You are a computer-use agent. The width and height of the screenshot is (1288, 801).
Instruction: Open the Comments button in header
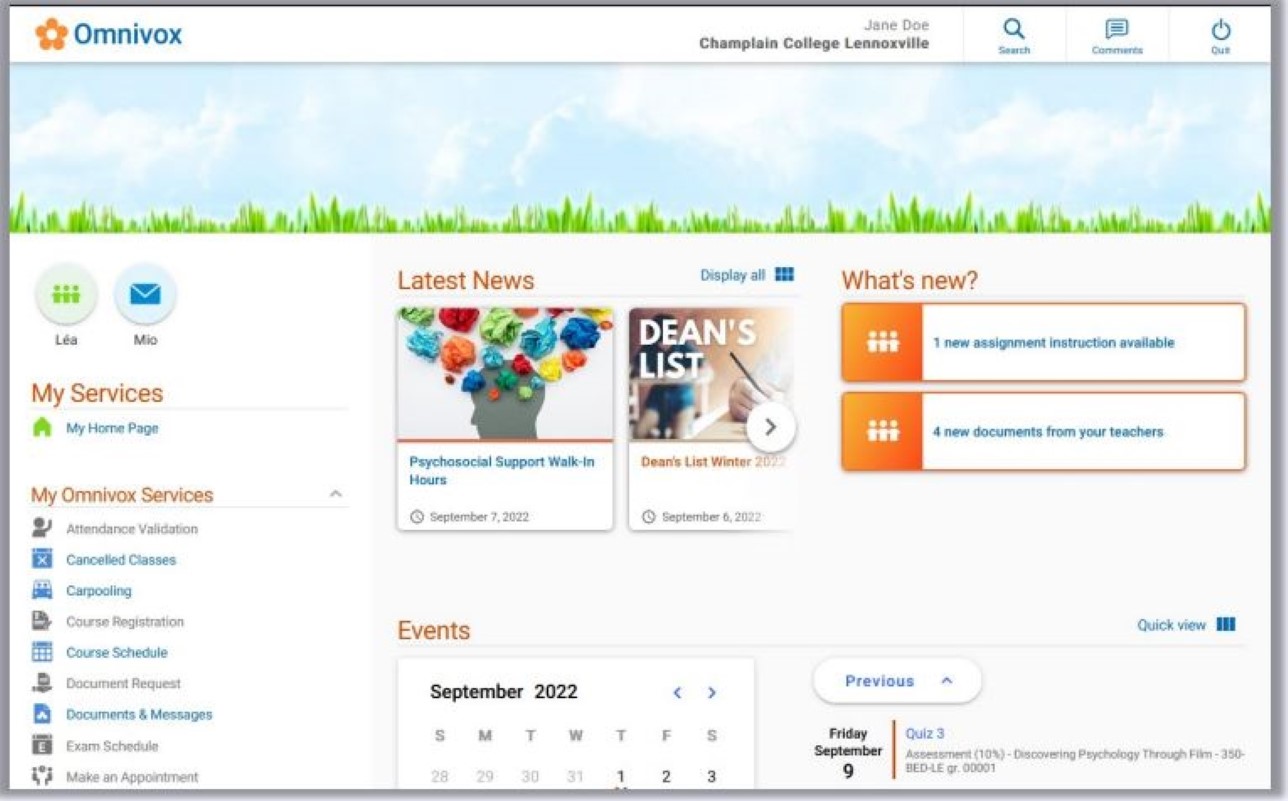[x=1117, y=36]
